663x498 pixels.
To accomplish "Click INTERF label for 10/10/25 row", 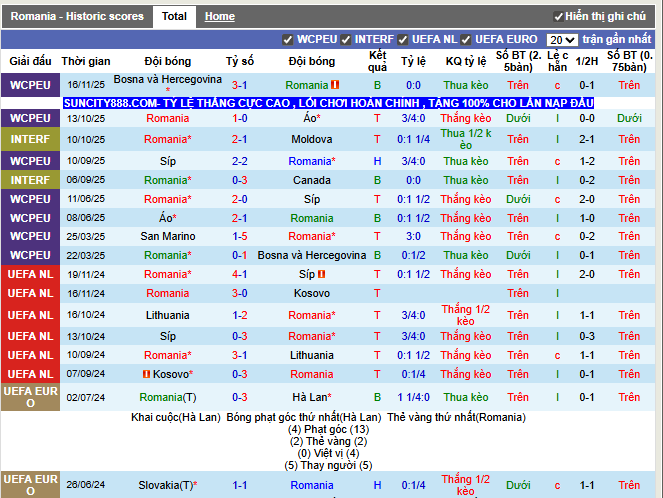I will pyautogui.click(x=30, y=140).
